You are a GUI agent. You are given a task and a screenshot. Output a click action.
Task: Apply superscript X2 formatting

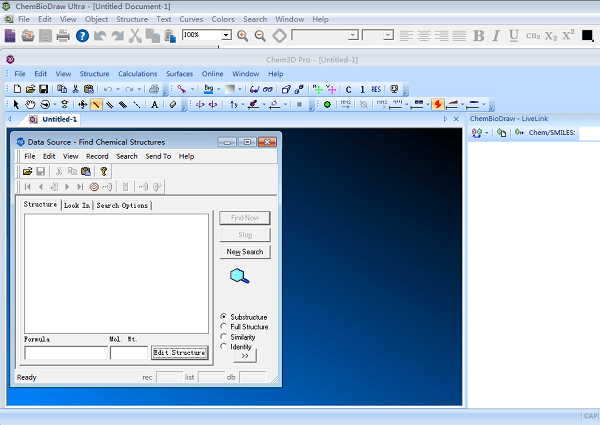[x=569, y=35]
